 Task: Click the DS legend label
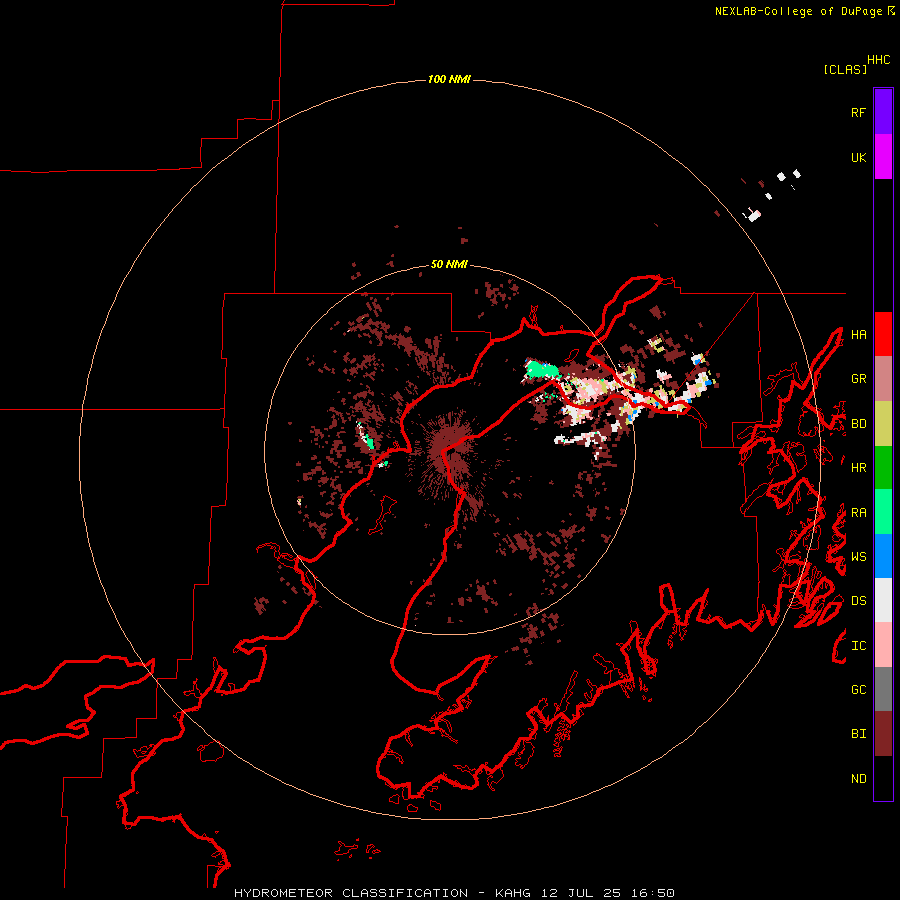click(x=858, y=601)
